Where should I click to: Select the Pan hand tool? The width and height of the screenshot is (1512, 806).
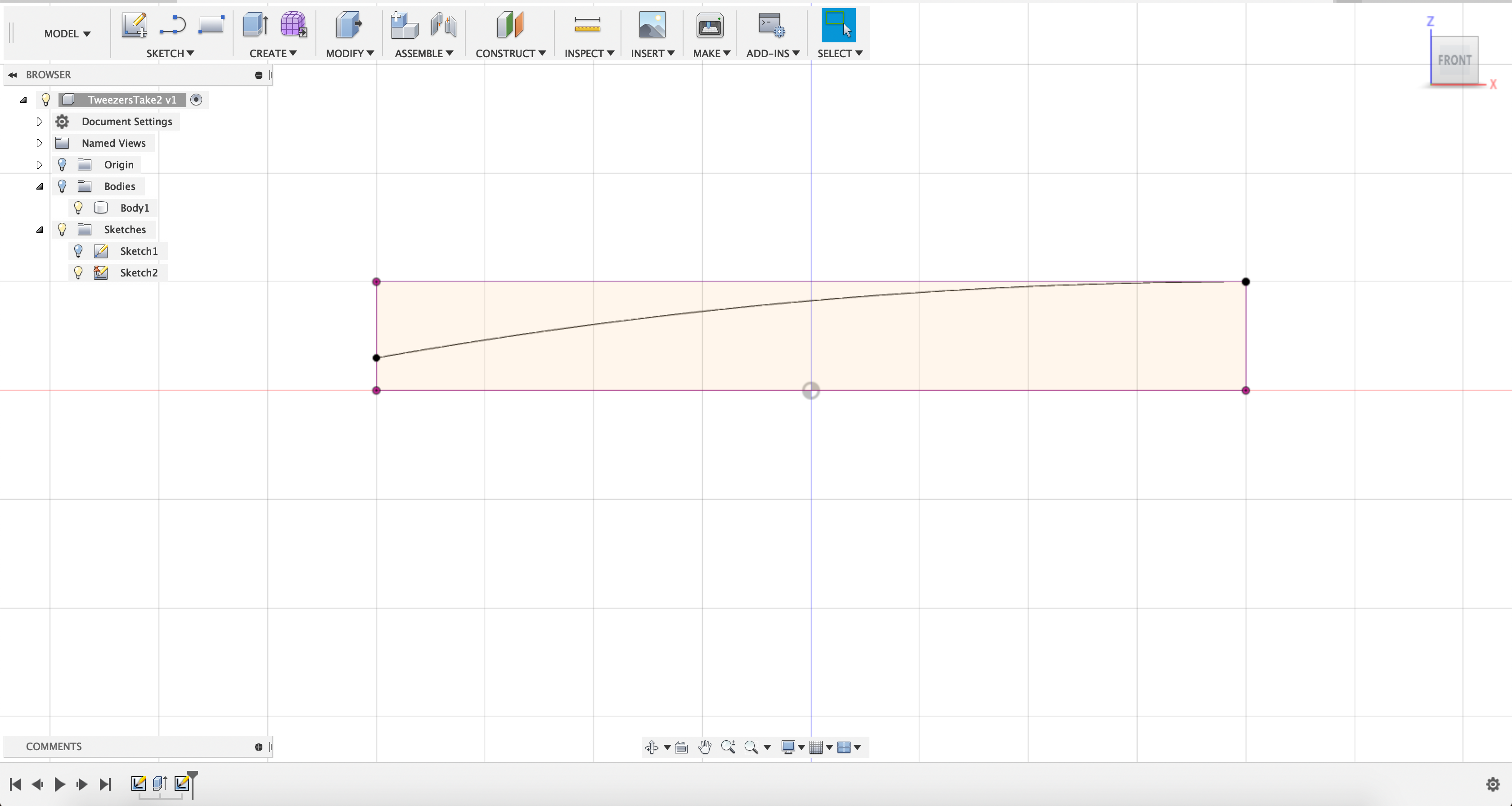click(704, 747)
